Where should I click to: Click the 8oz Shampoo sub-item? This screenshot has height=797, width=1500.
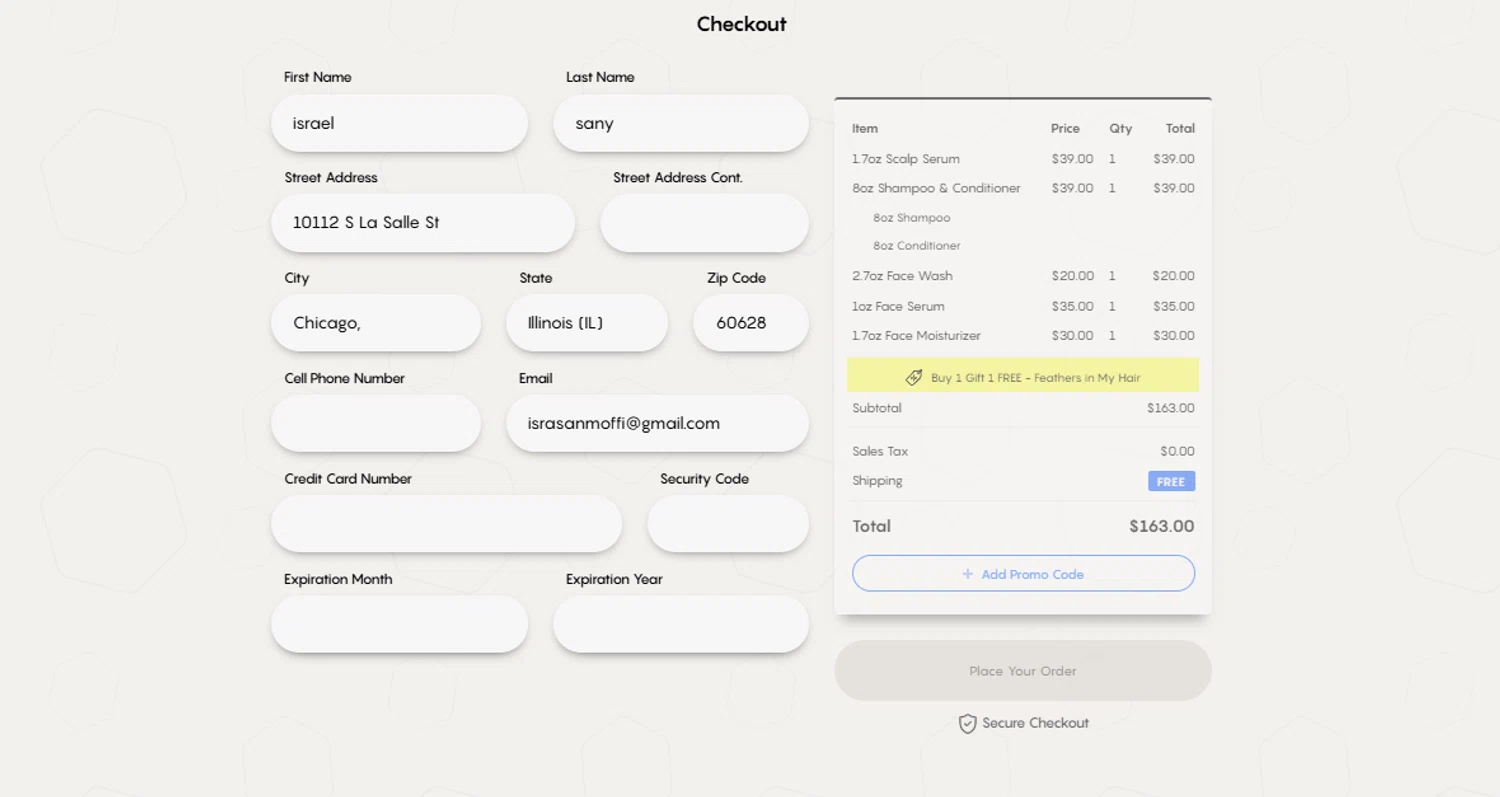pos(911,218)
